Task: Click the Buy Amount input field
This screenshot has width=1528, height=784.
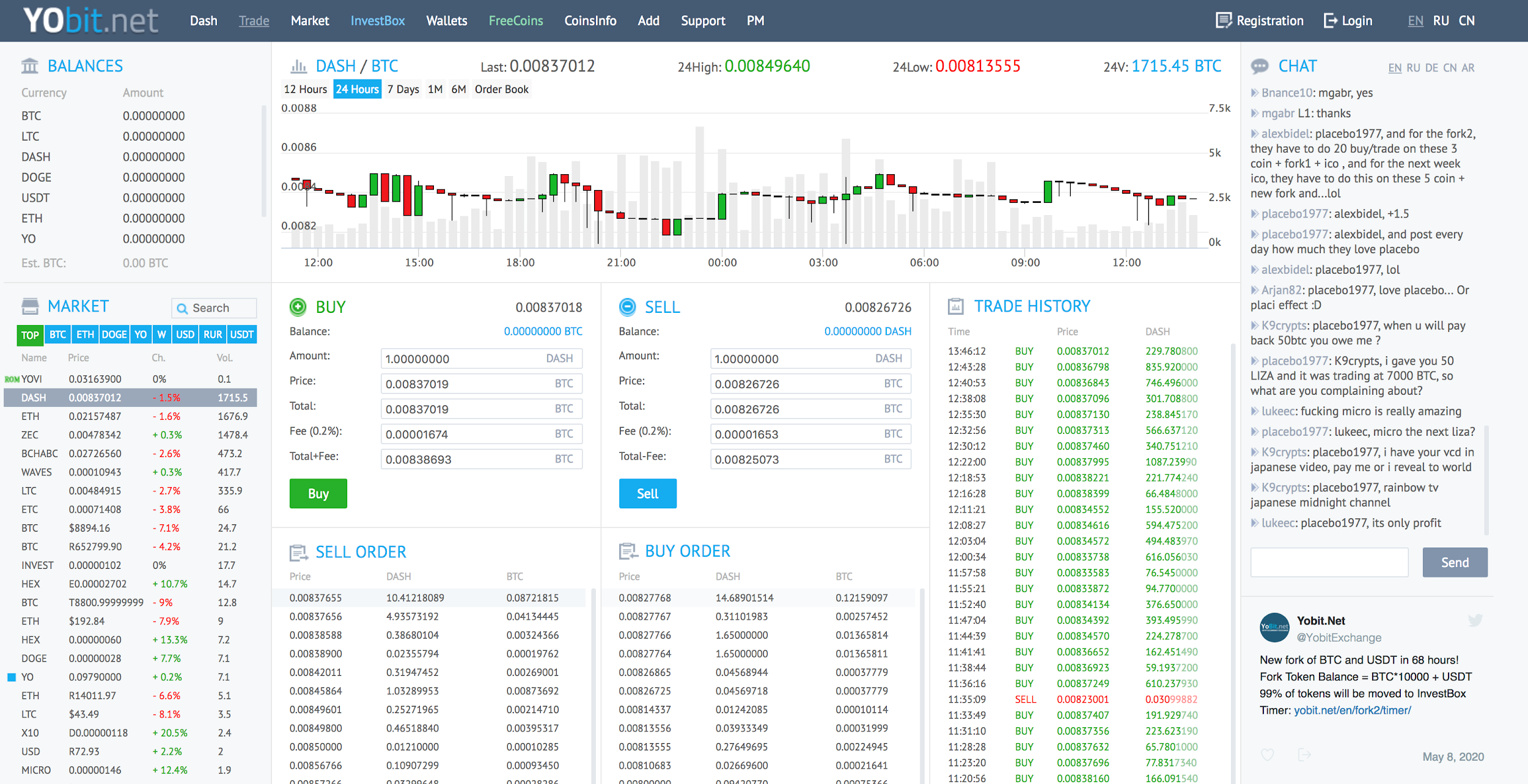Action: (482, 359)
